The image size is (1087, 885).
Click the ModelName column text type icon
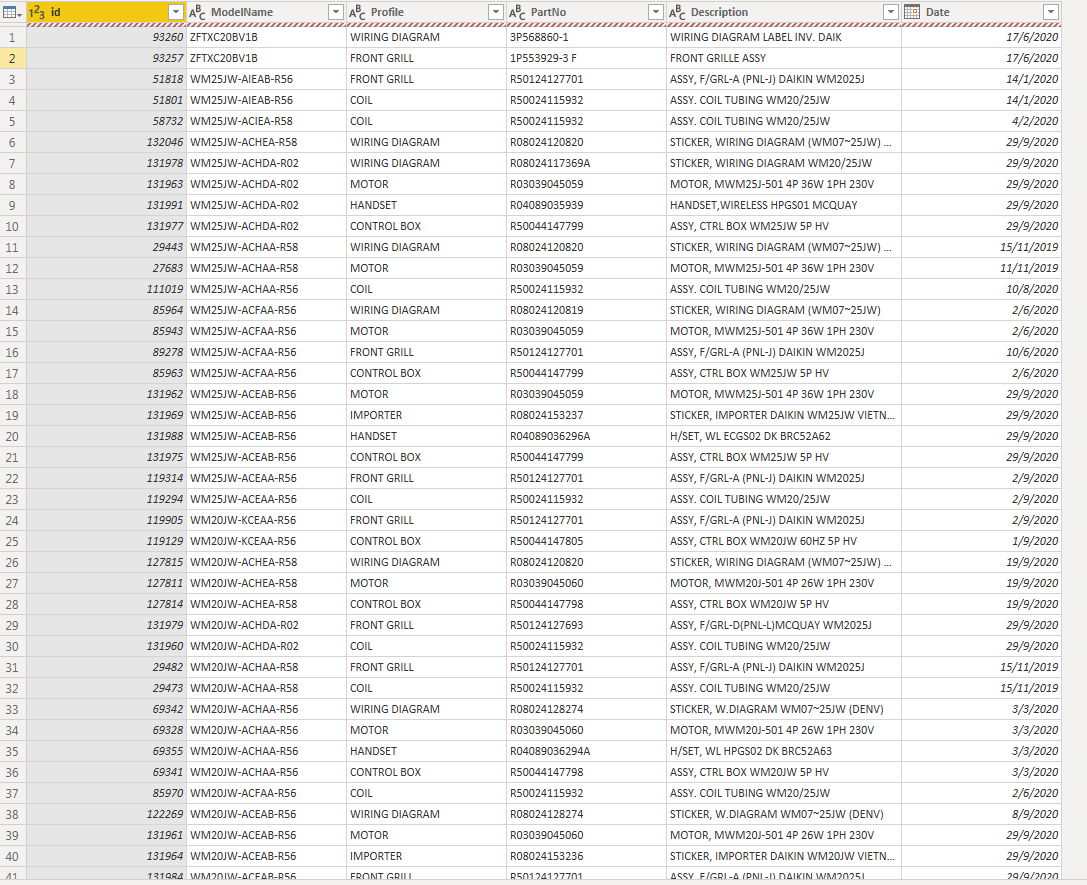pos(197,12)
